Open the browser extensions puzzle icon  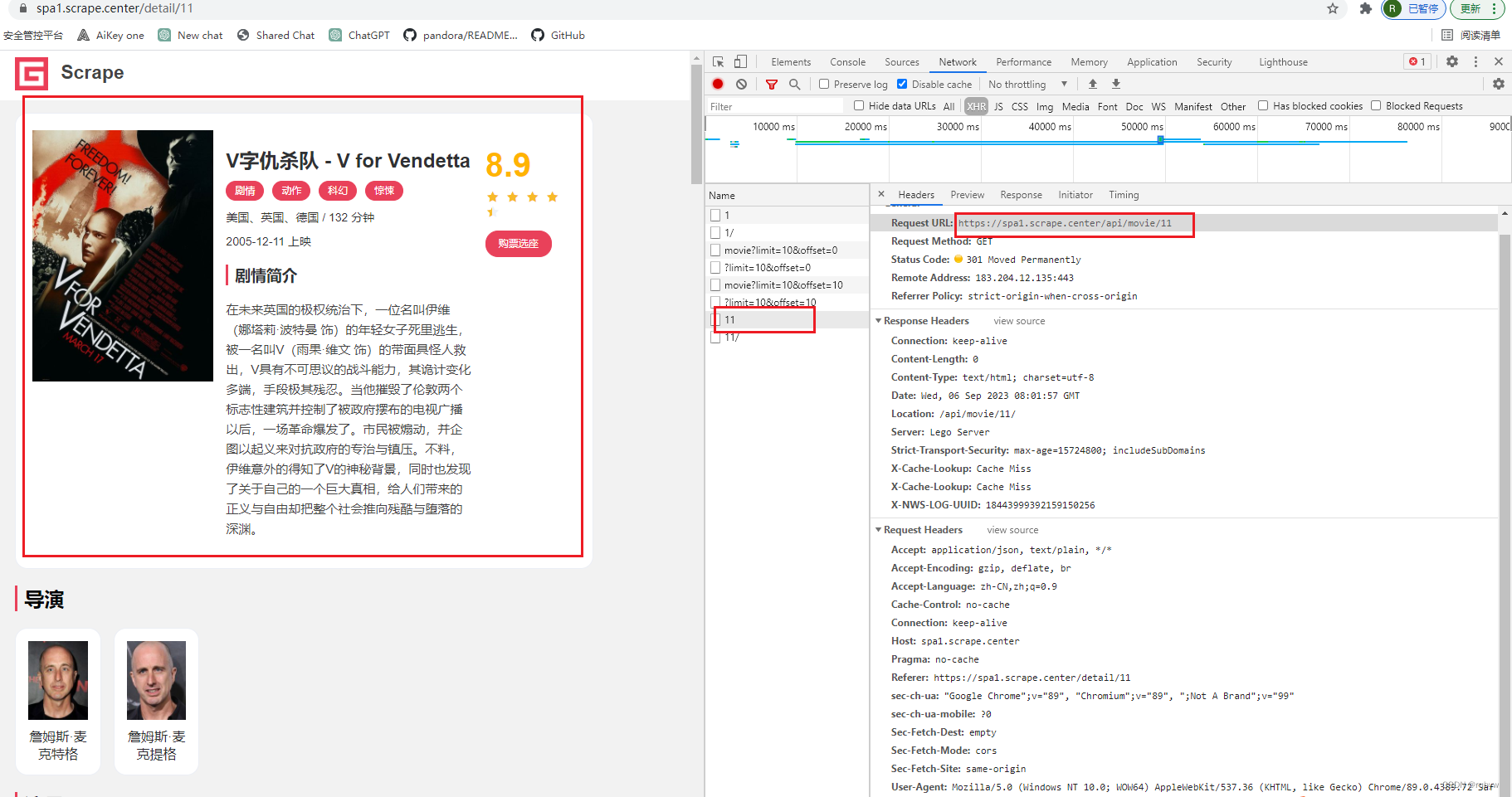pos(1366,8)
